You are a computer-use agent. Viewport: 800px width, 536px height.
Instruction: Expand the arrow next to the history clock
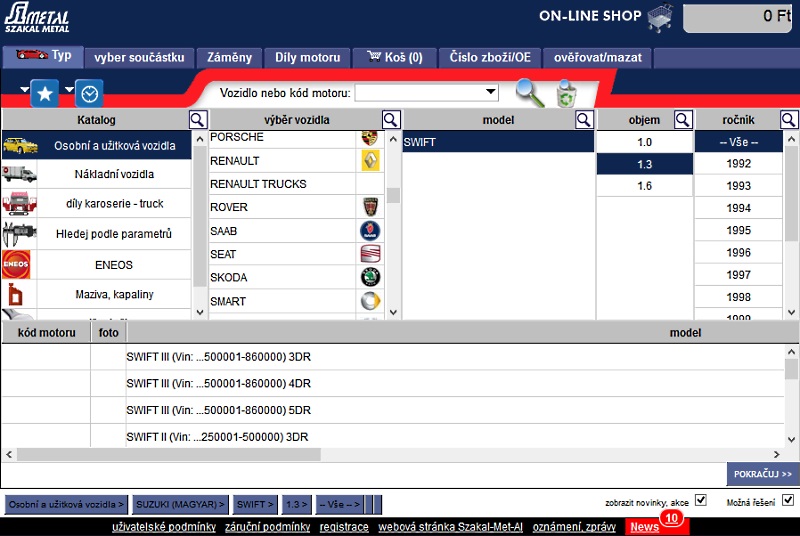(x=69, y=89)
